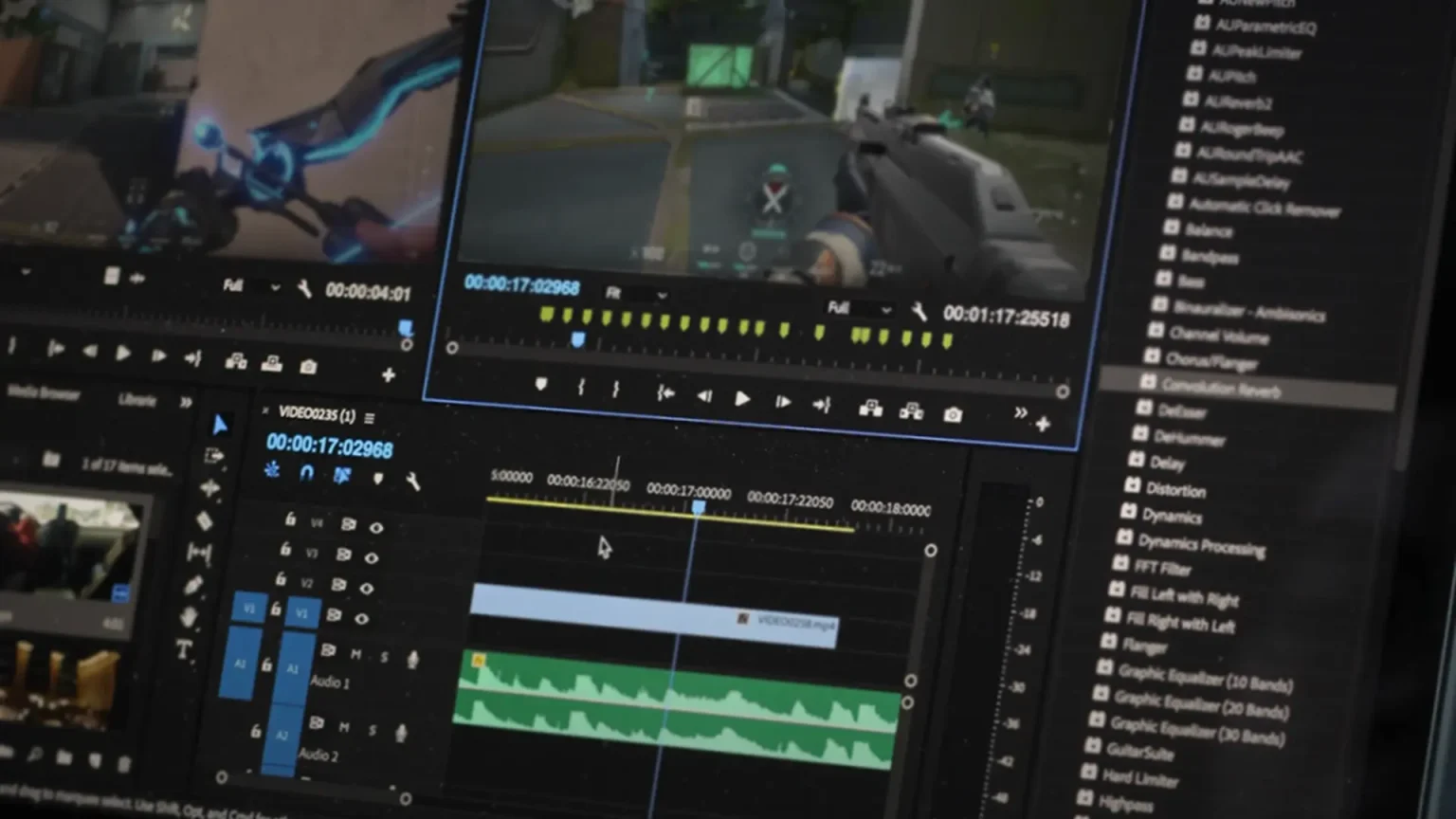Export frame camera in Source Monitor
Viewport: 1456px width, 819px height.
pos(307,366)
